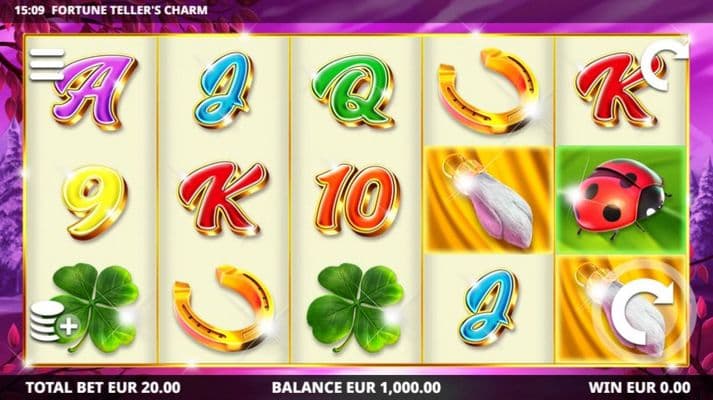The height and width of the screenshot is (400, 713).
Task: Open the coin stack bet settings icon
Action: coord(55,322)
